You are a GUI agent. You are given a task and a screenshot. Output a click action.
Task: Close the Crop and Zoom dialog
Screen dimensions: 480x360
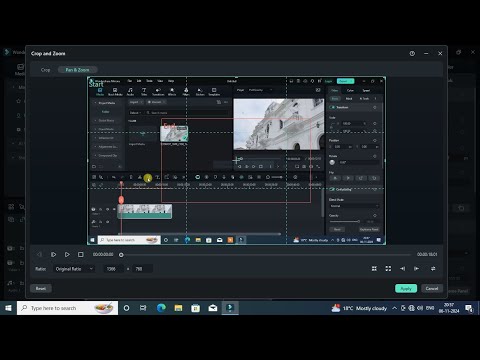tap(440, 53)
